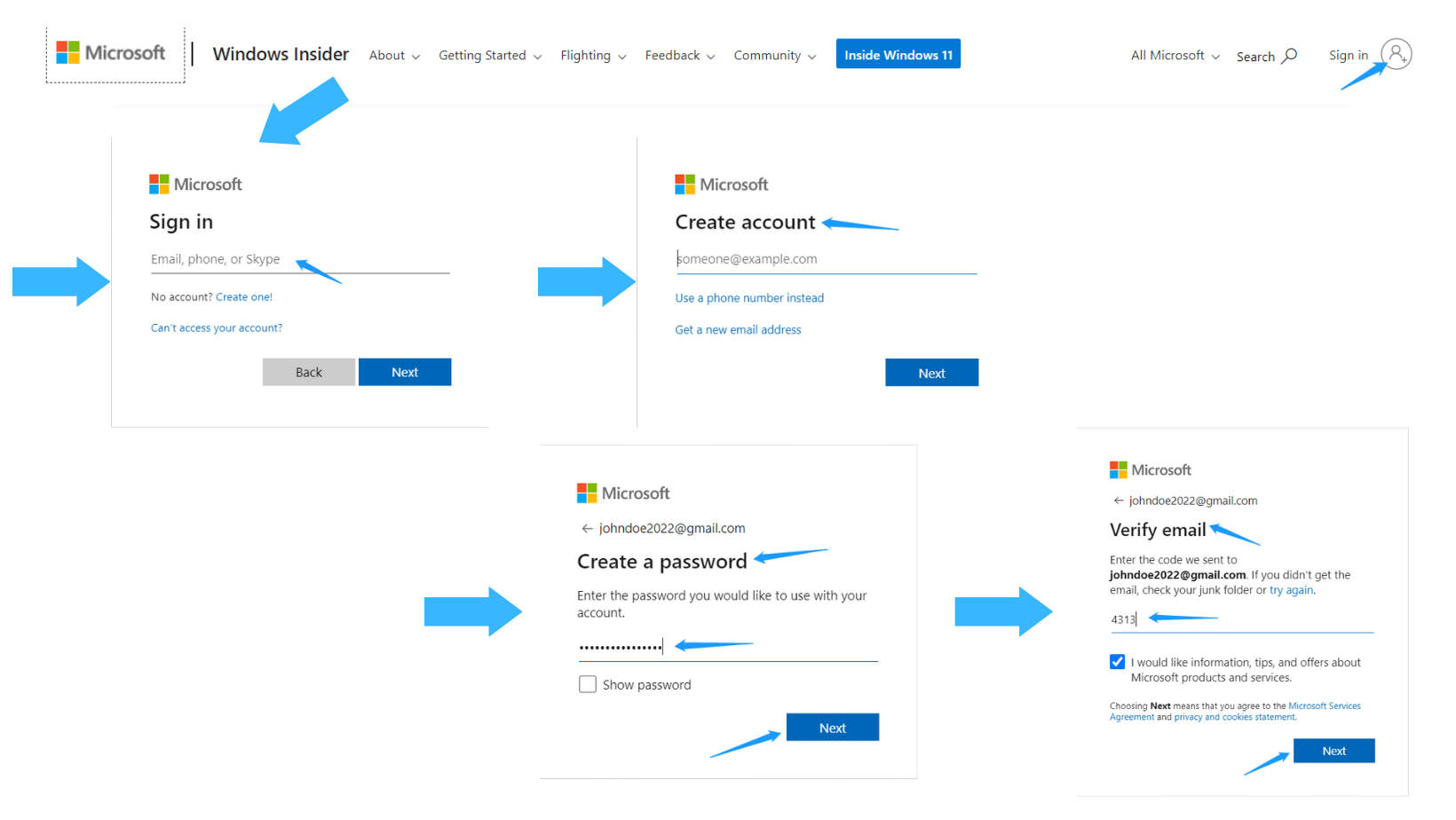1456x820 pixels.
Task: Click the About chevron arrow
Action: pos(415,57)
